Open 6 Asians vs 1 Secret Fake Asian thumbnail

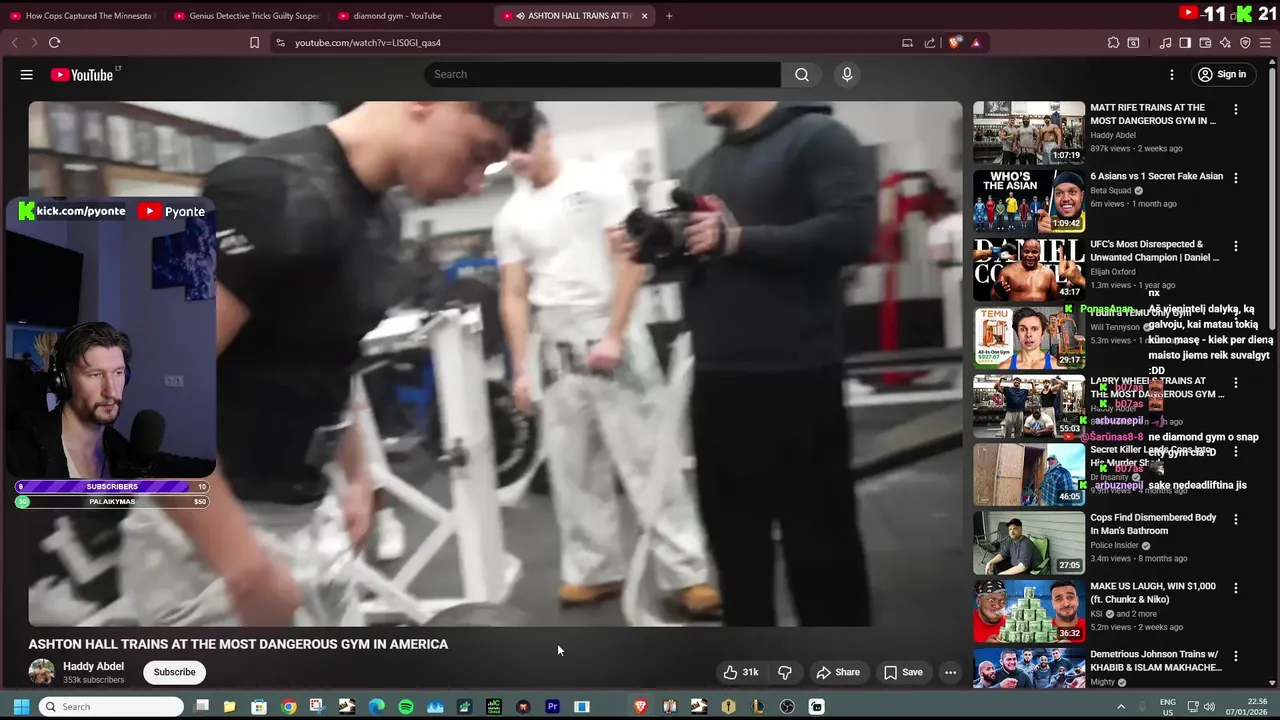[1029, 200]
